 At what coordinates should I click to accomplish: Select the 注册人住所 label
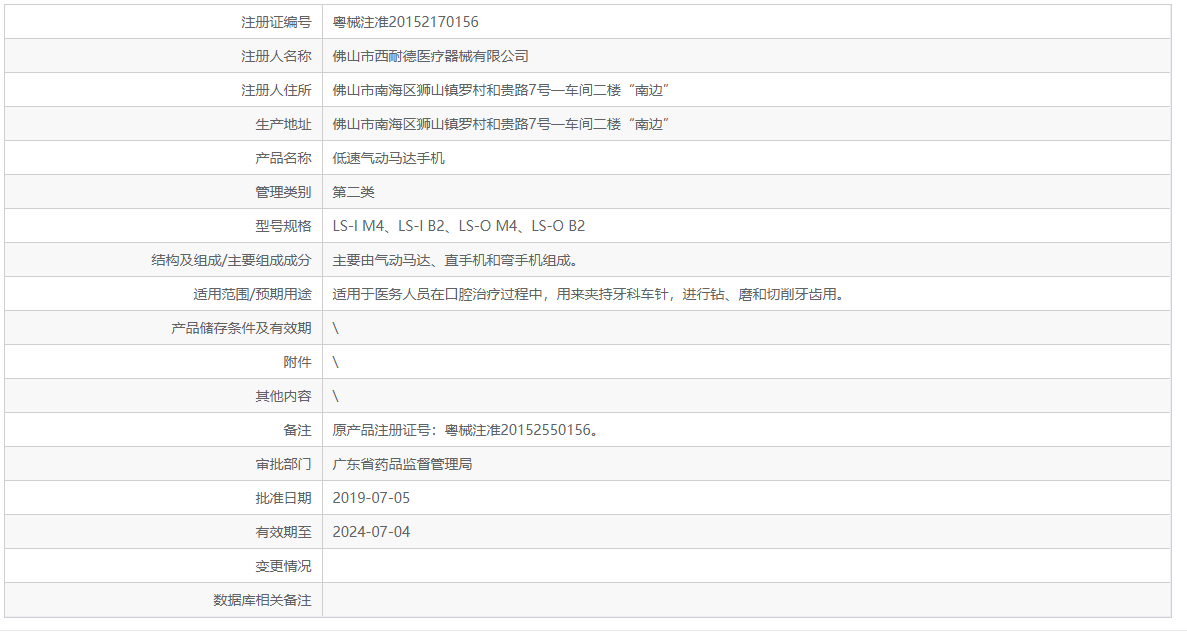(276, 90)
